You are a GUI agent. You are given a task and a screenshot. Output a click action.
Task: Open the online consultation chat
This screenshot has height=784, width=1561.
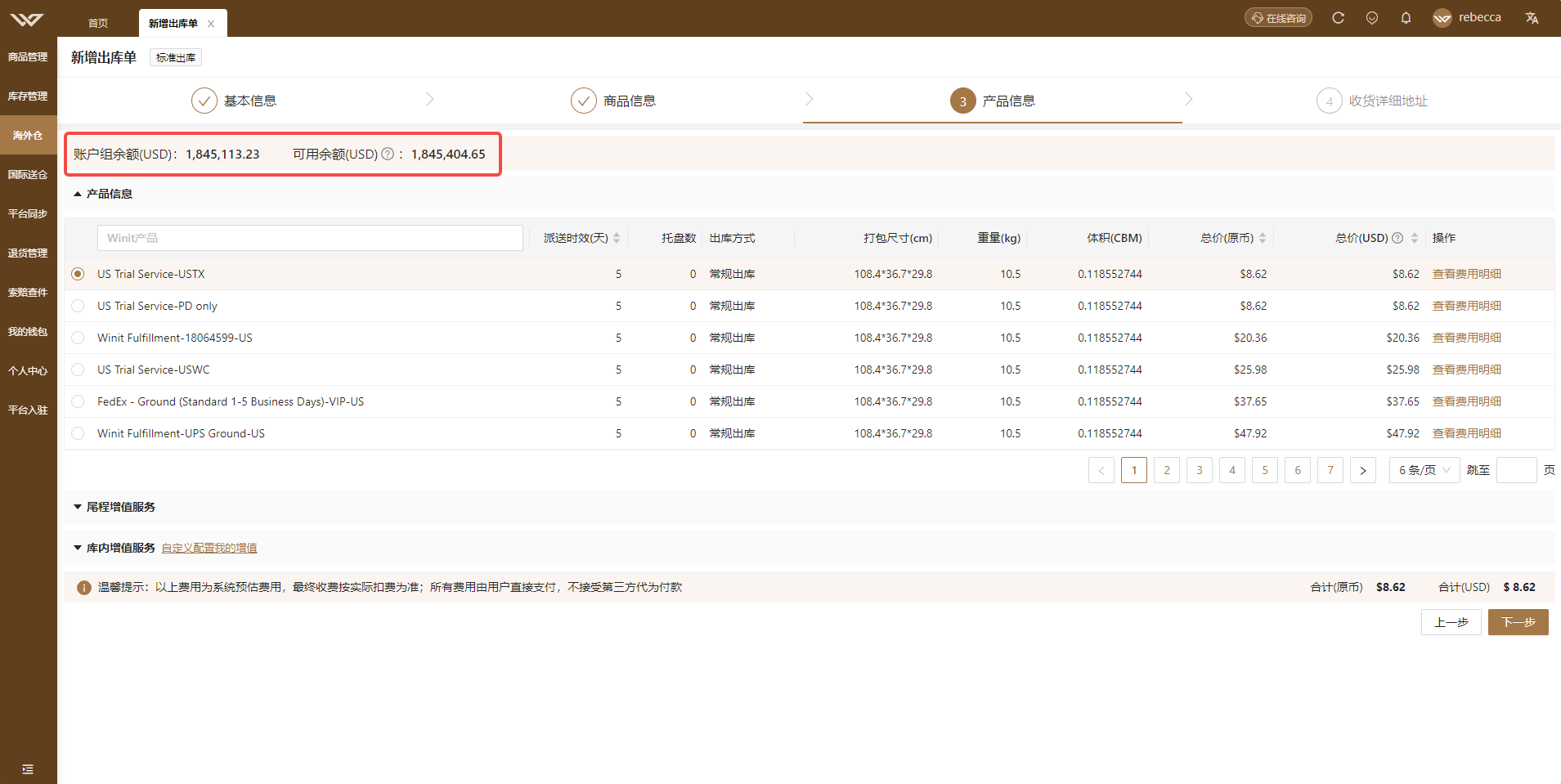pyautogui.click(x=1278, y=18)
